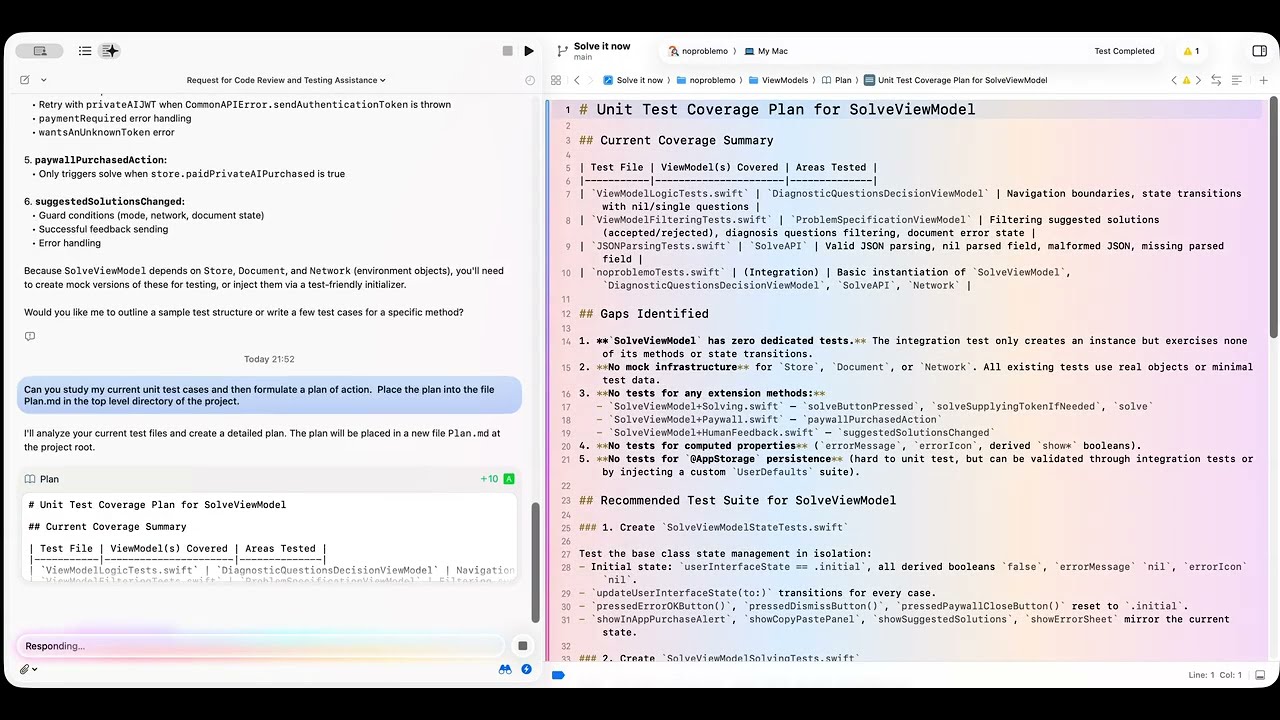Open the paperclip attachment menu
1280x720 pixels.
[27, 670]
